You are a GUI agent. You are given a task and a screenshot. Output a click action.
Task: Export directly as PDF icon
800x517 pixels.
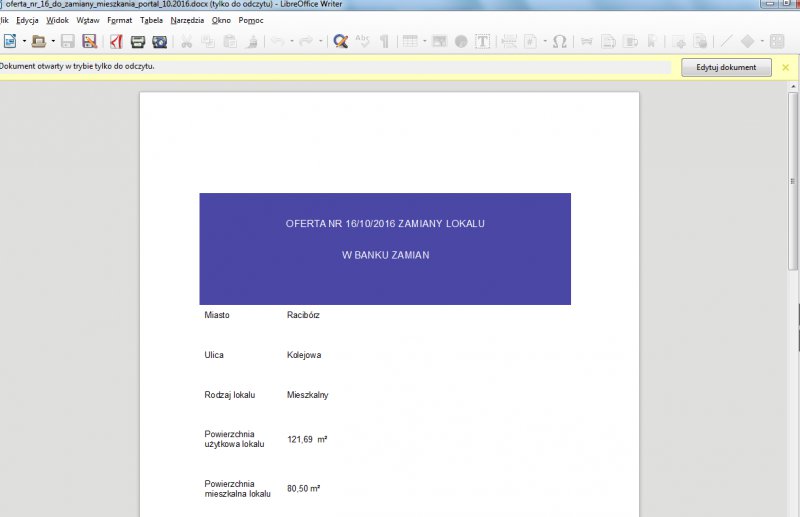(116, 41)
